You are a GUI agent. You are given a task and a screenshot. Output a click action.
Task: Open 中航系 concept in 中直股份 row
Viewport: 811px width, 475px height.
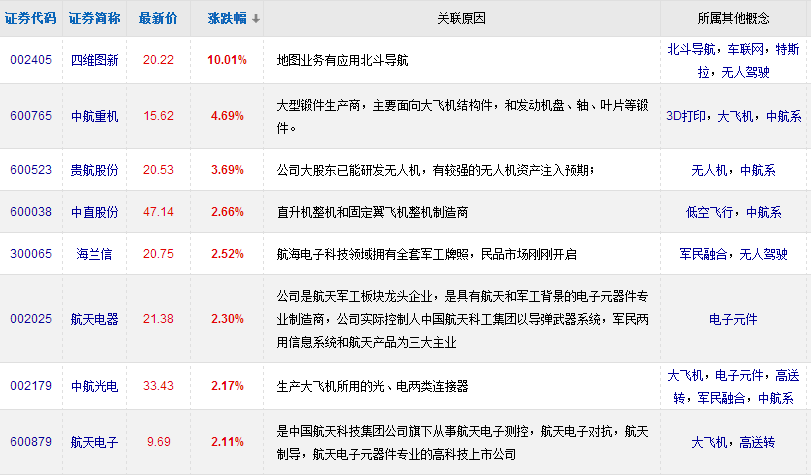(763, 212)
